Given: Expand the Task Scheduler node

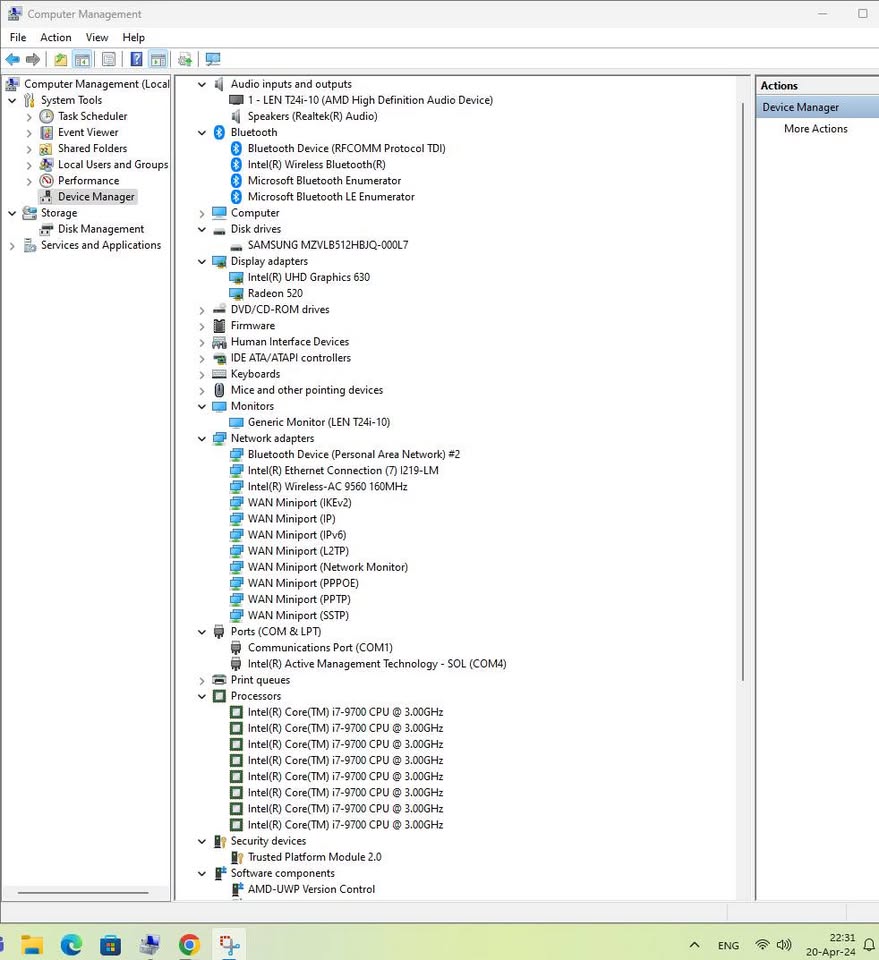Looking at the screenshot, I should click(29, 116).
